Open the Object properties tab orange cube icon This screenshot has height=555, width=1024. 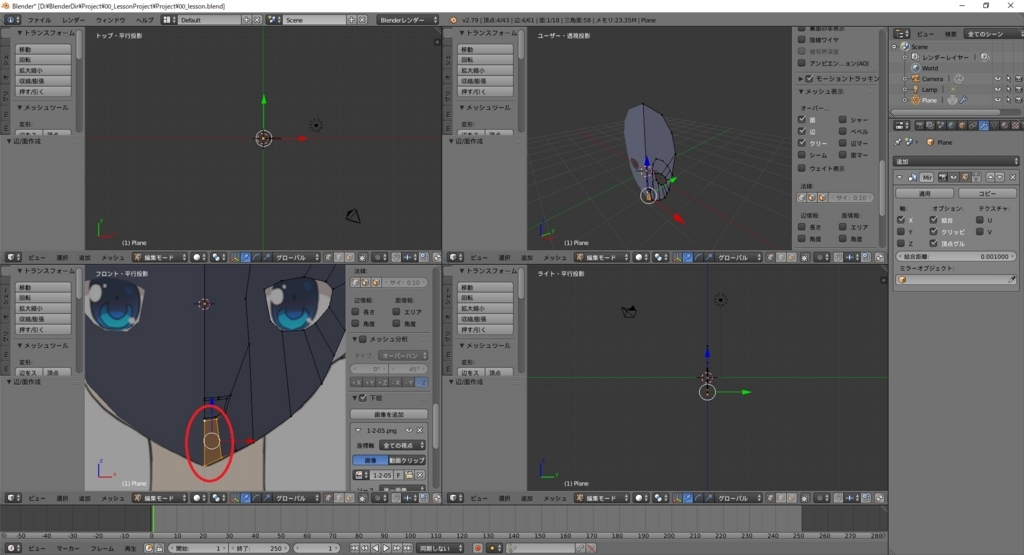tap(962, 125)
